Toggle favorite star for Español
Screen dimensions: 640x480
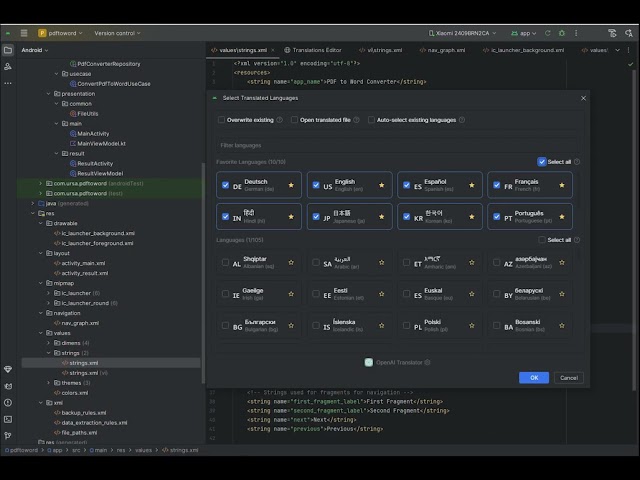pyautogui.click(x=472, y=185)
